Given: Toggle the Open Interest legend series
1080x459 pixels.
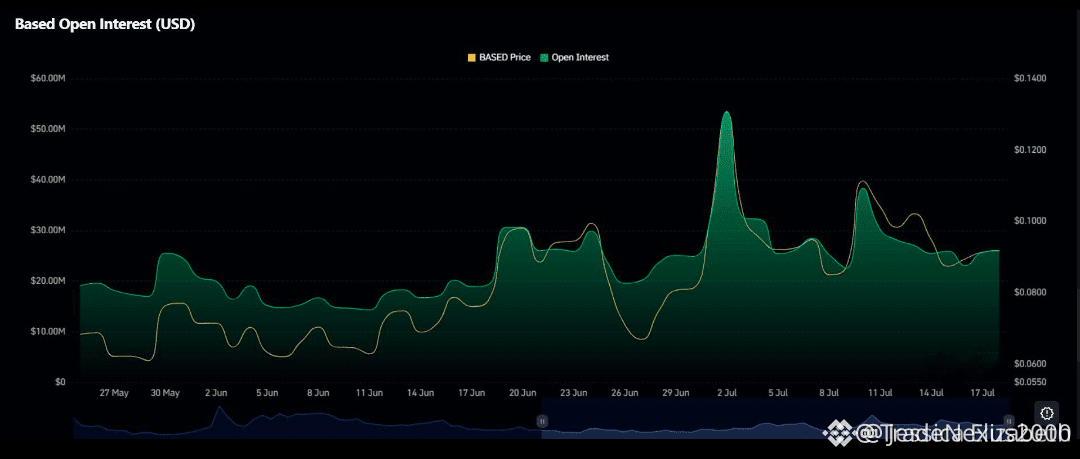Looking at the screenshot, I should (575, 58).
